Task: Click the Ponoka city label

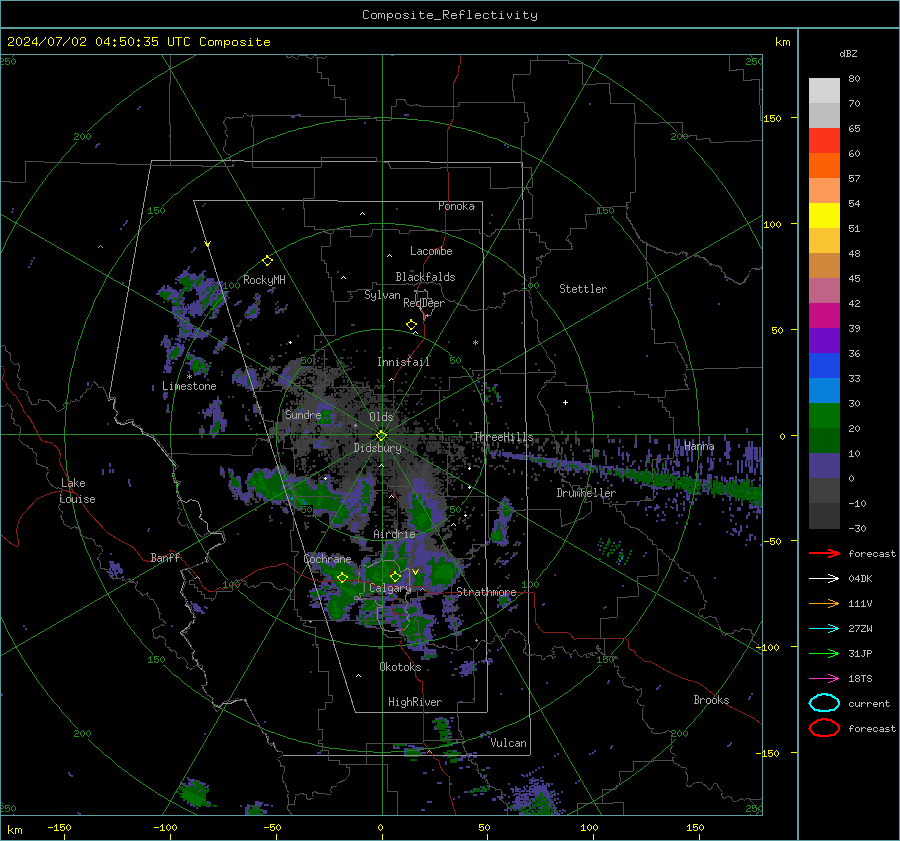Action: click(x=456, y=206)
